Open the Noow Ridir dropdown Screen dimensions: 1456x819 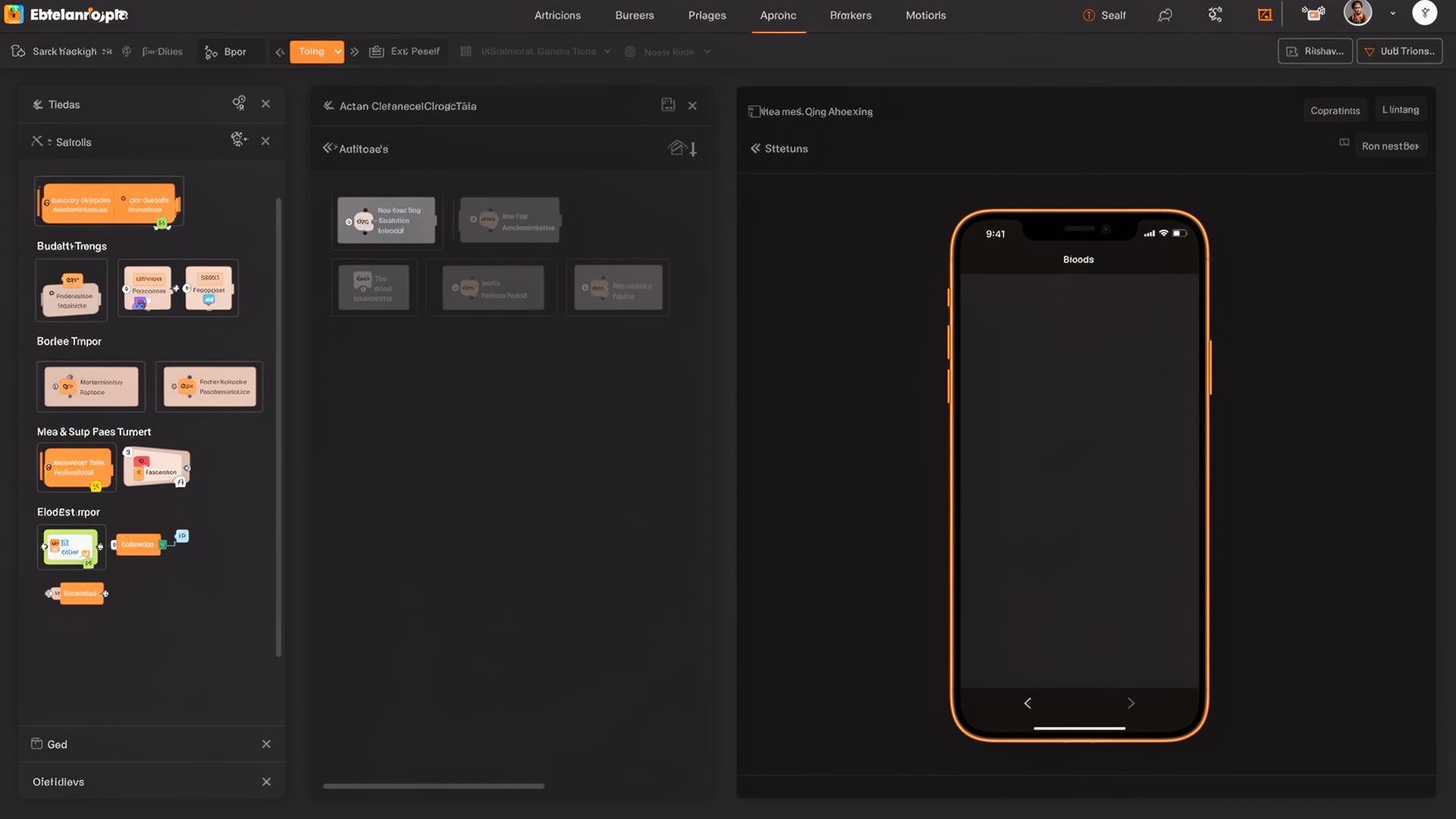(x=667, y=52)
